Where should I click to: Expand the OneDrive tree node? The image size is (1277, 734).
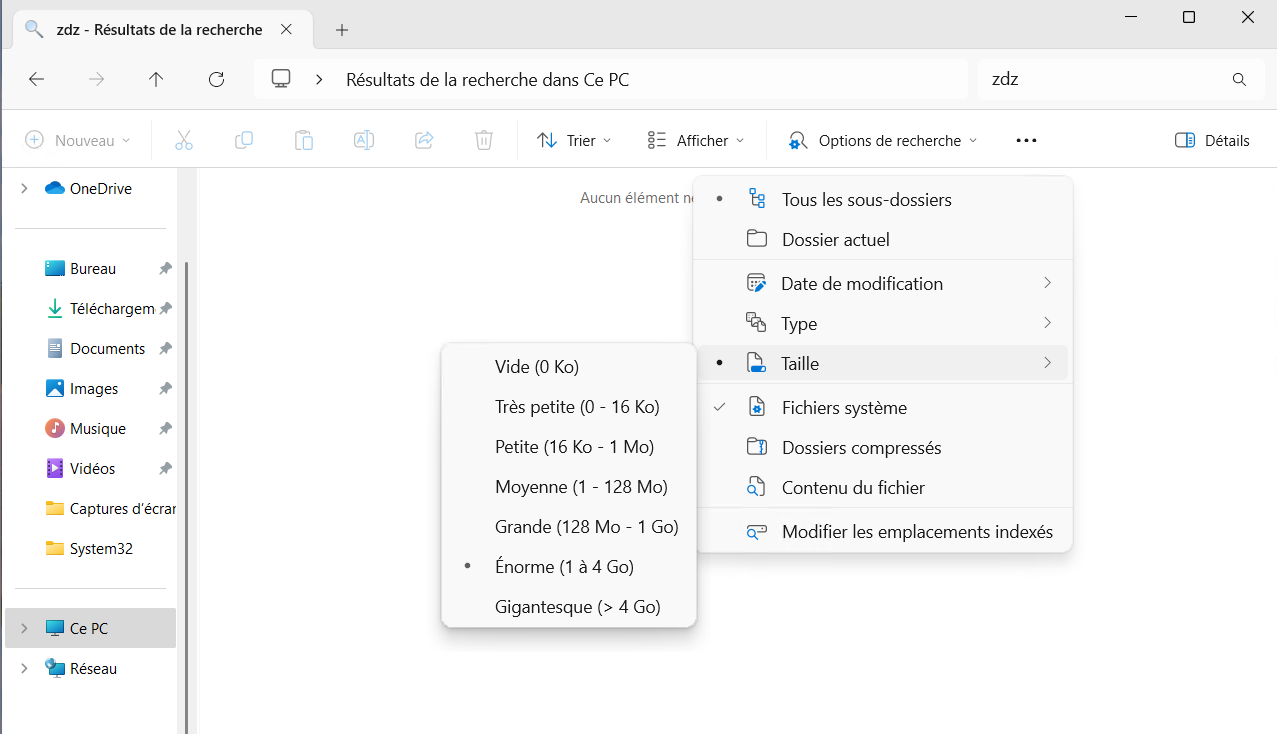[x=24, y=189]
